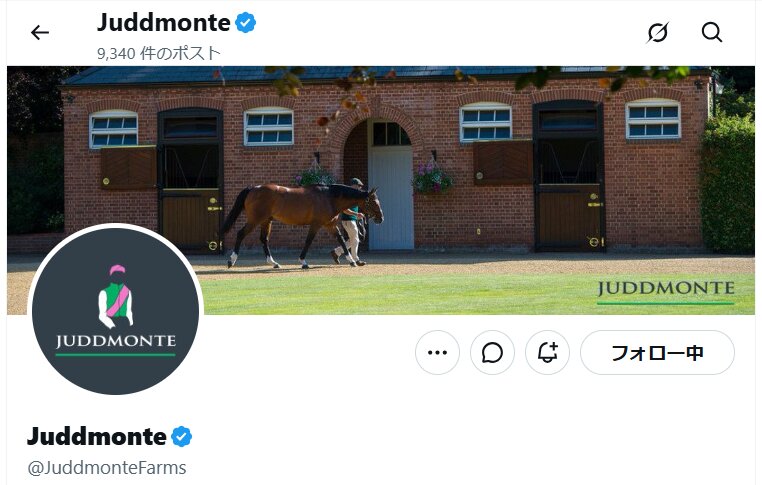Viewport: 762px width, 485px height.
Task: Click the Juddmonte display name on profile
Action: pos(97,436)
